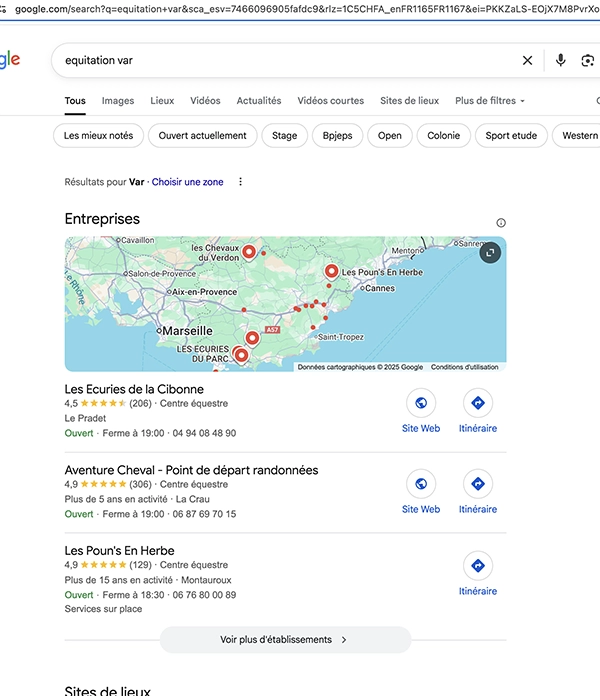This screenshot has height=700, width=600.
Task: Click the Cannes label on the map
Action: coord(379,288)
